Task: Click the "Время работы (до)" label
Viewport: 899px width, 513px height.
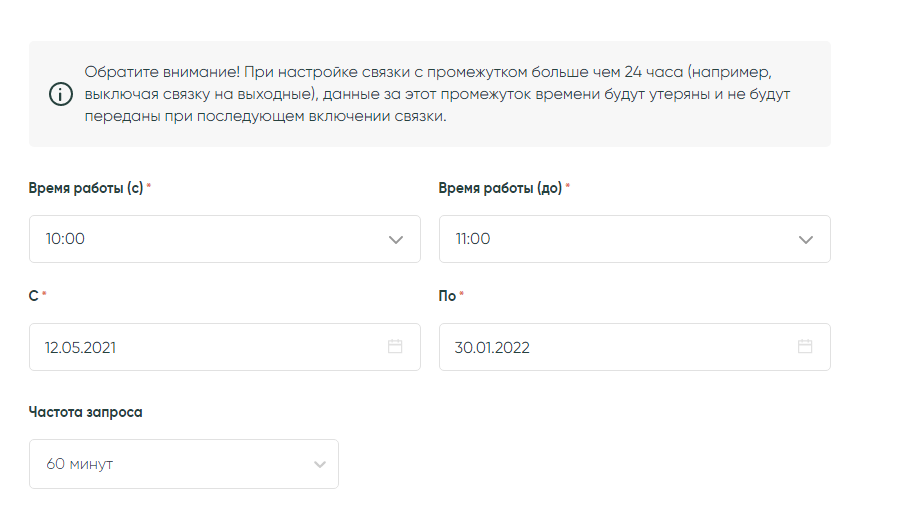Action: coord(500,188)
